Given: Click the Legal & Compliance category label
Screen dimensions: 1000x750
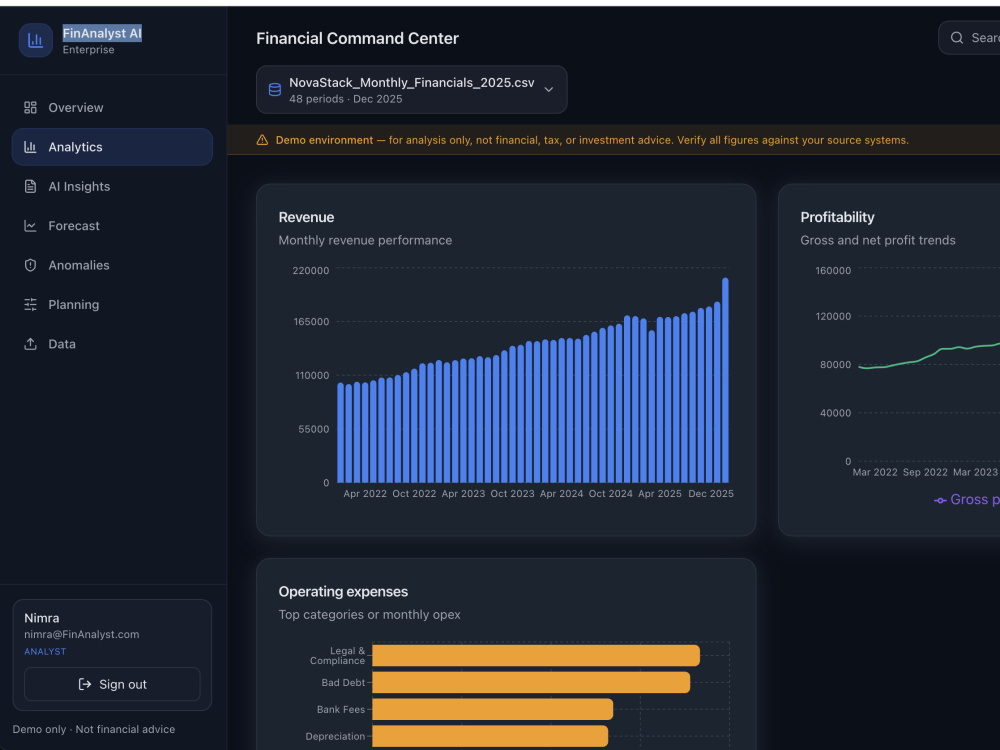Looking at the screenshot, I should pos(337,656).
